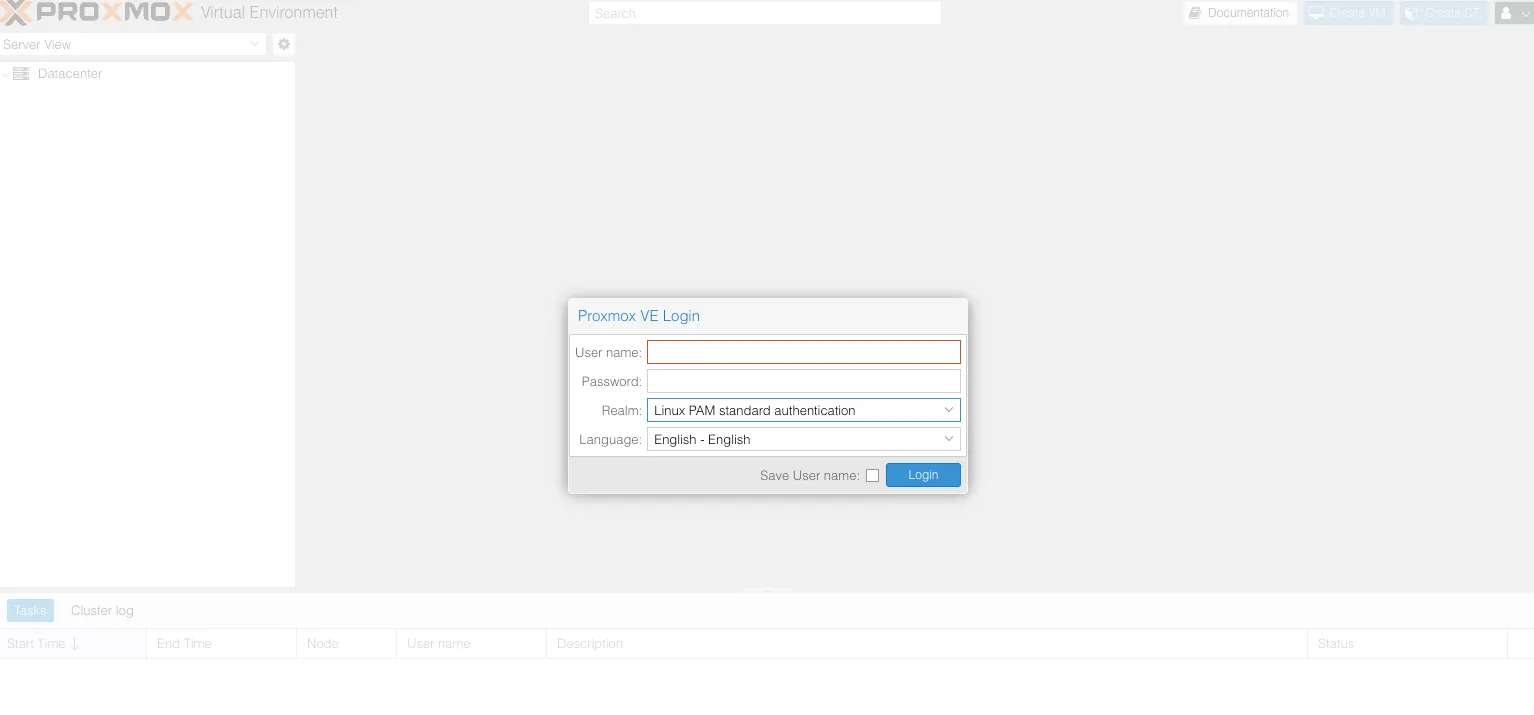Open the Language dropdown

coord(948,439)
